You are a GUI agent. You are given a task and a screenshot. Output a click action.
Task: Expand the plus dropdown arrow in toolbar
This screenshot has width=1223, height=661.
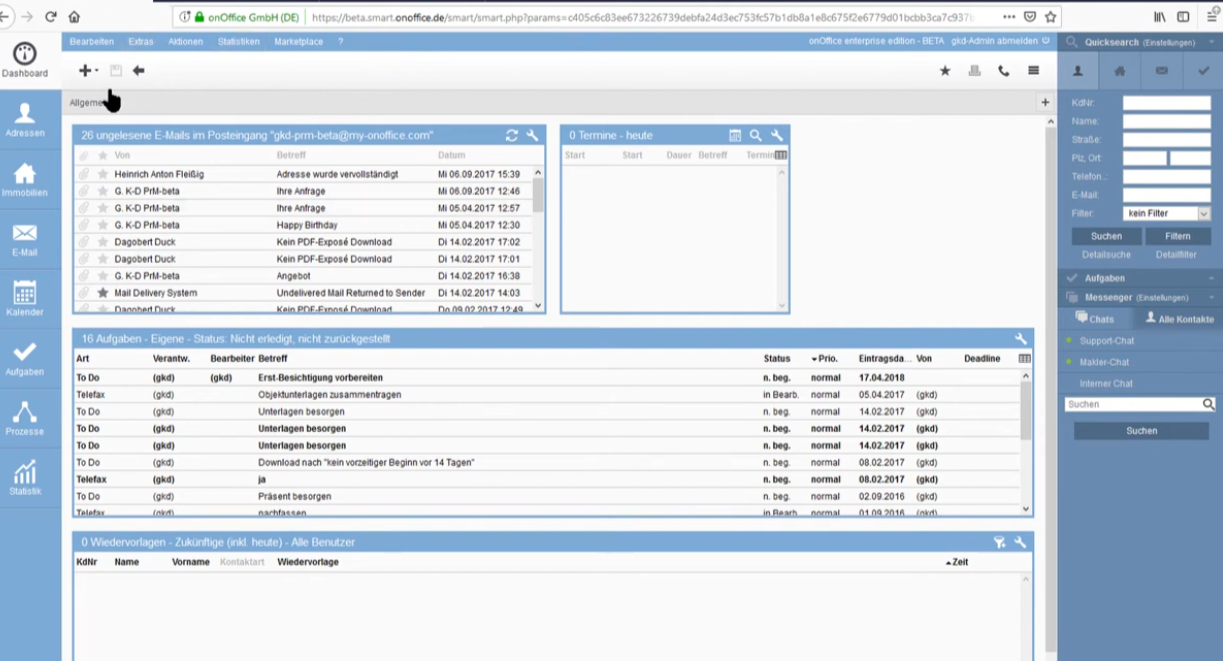[x=97, y=71]
